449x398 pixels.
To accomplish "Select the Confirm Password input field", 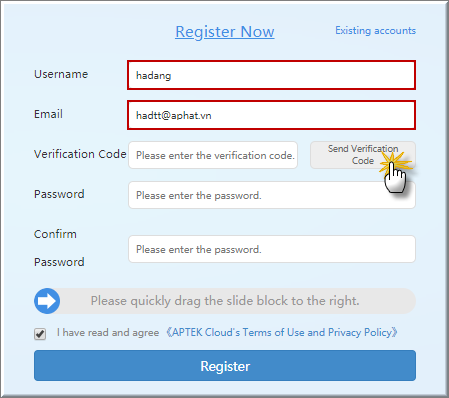I will (272, 249).
